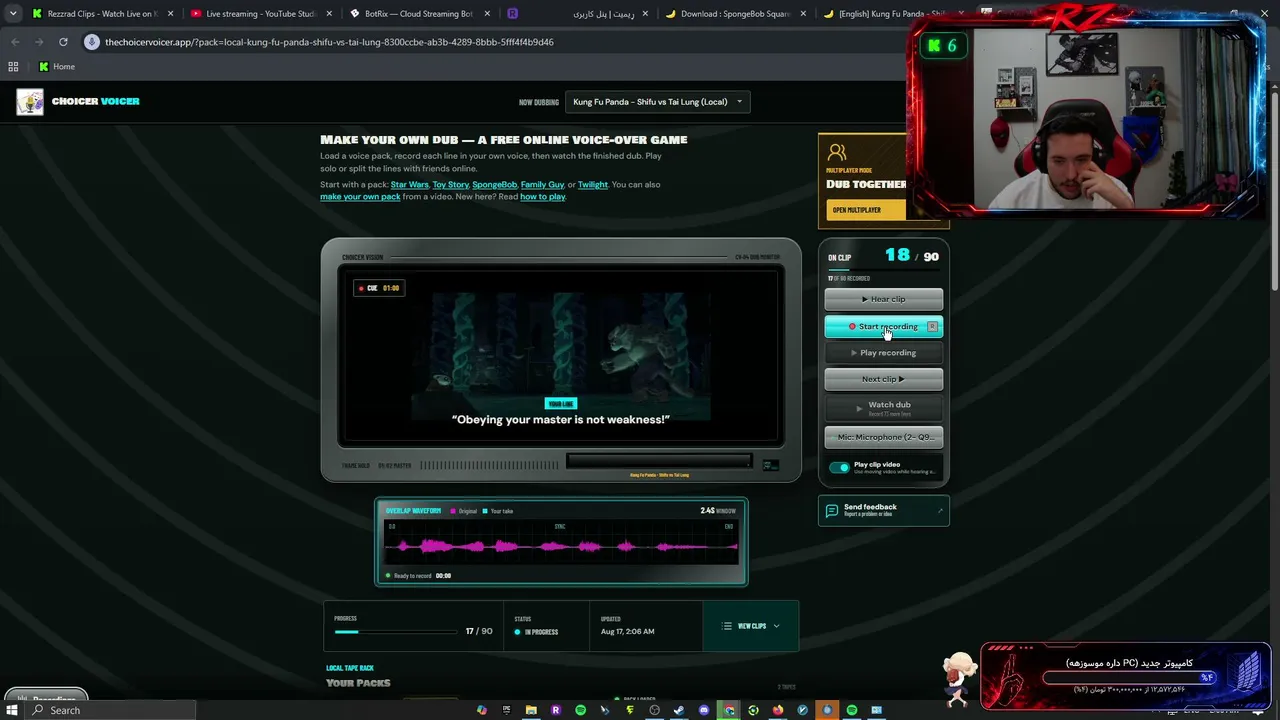Reload the page with the browser refresh icon
The width and height of the screenshot is (1280, 720).
coord(63,42)
